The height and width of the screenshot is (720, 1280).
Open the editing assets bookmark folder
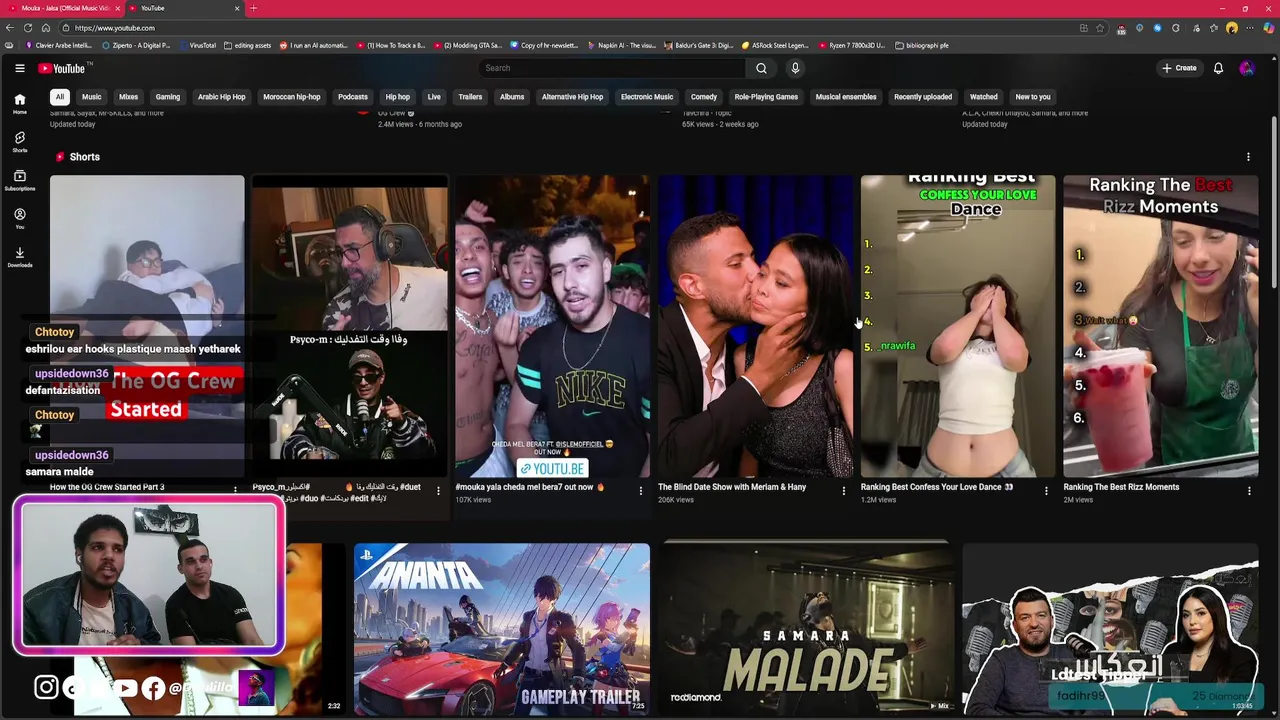click(x=247, y=45)
